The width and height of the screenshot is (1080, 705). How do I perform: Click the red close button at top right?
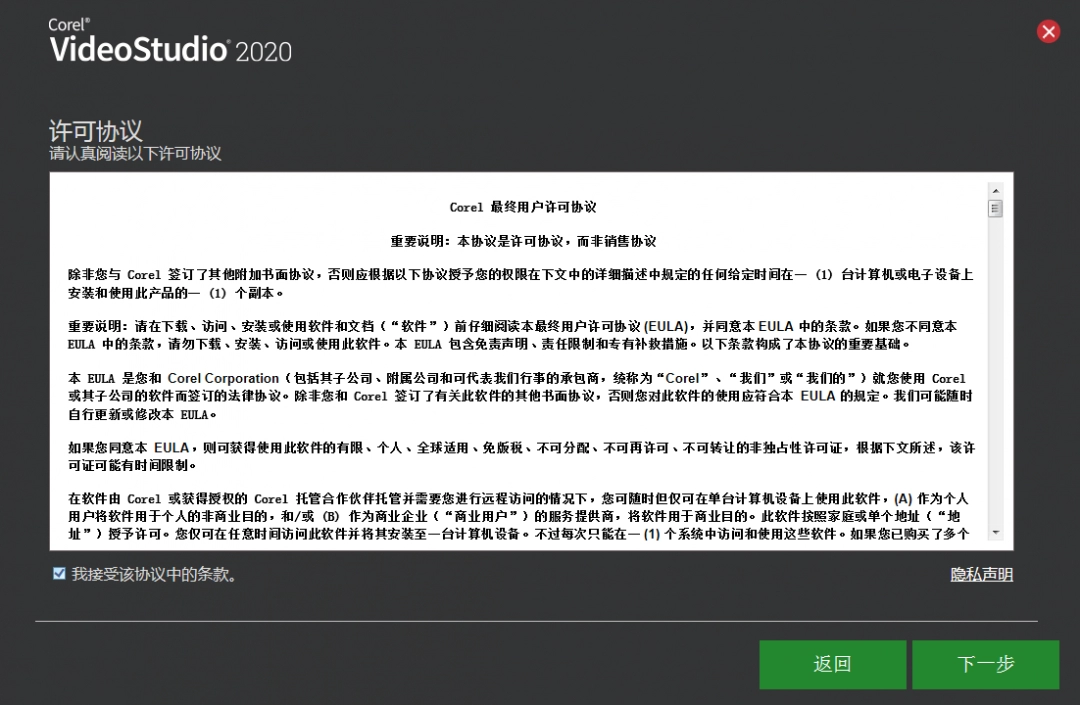[x=1048, y=31]
